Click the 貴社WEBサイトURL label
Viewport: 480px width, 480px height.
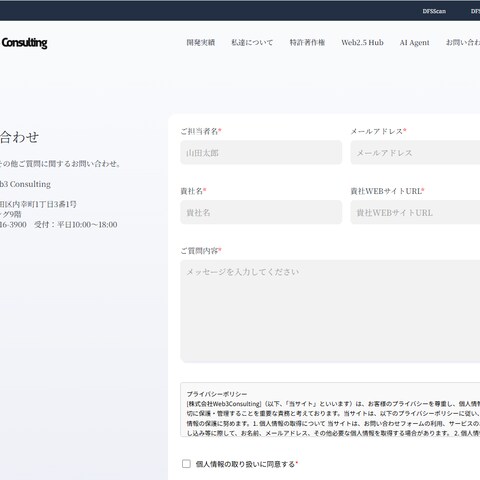pos(387,191)
